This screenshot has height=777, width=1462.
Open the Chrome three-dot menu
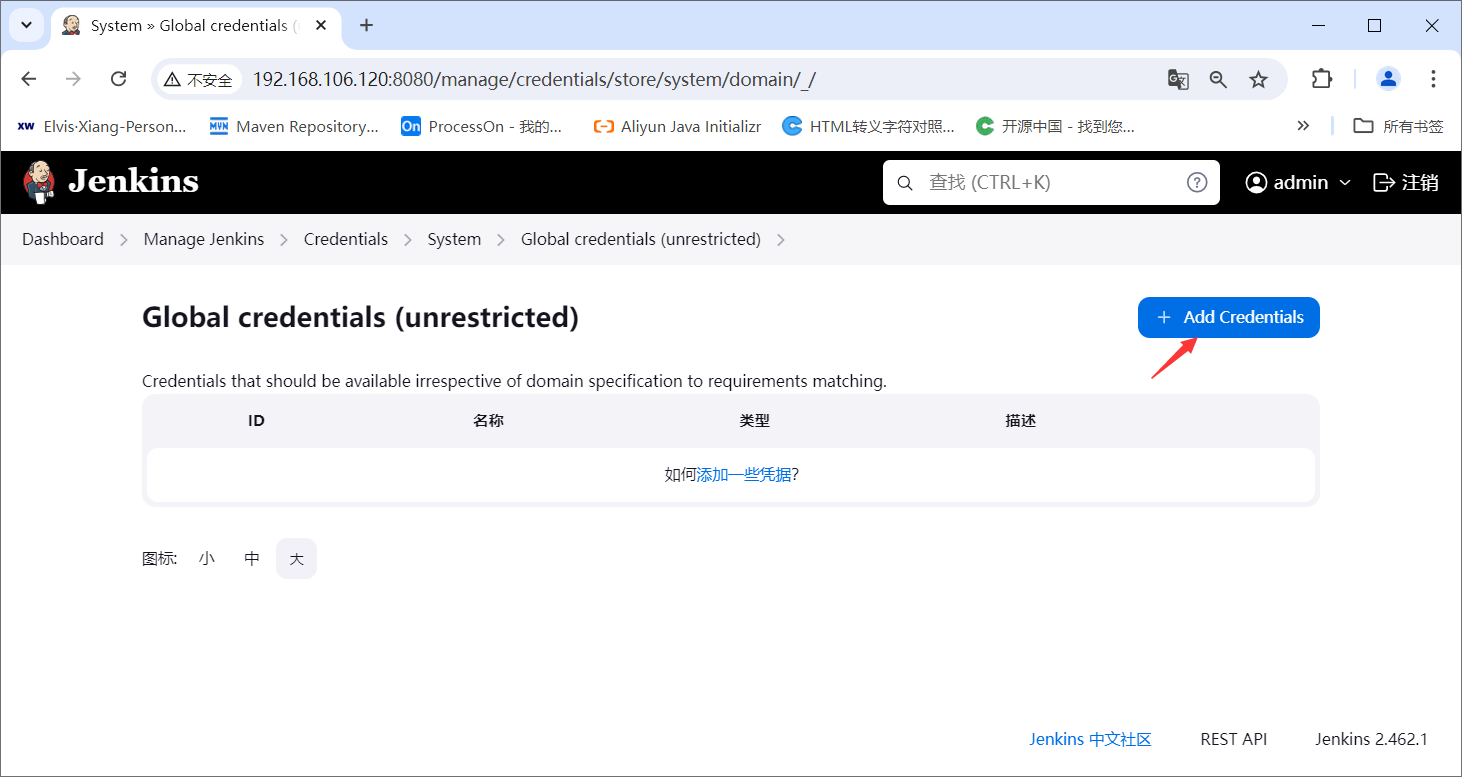[x=1434, y=79]
